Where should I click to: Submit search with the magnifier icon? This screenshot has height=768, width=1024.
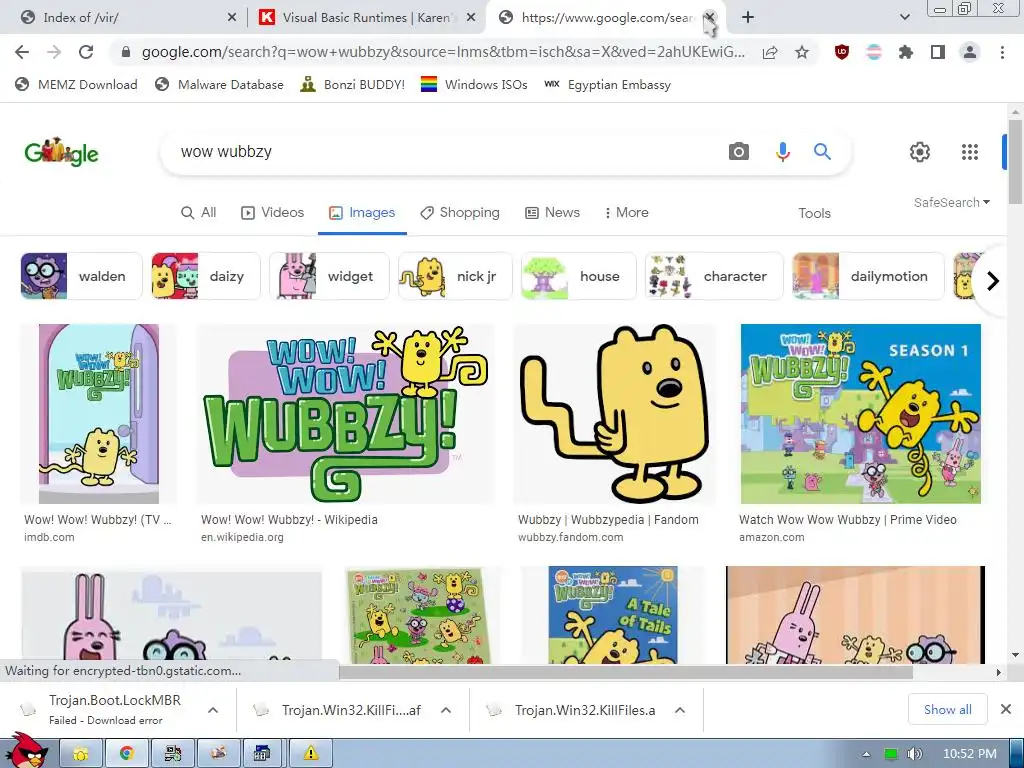pyautogui.click(x=822, y=152)
